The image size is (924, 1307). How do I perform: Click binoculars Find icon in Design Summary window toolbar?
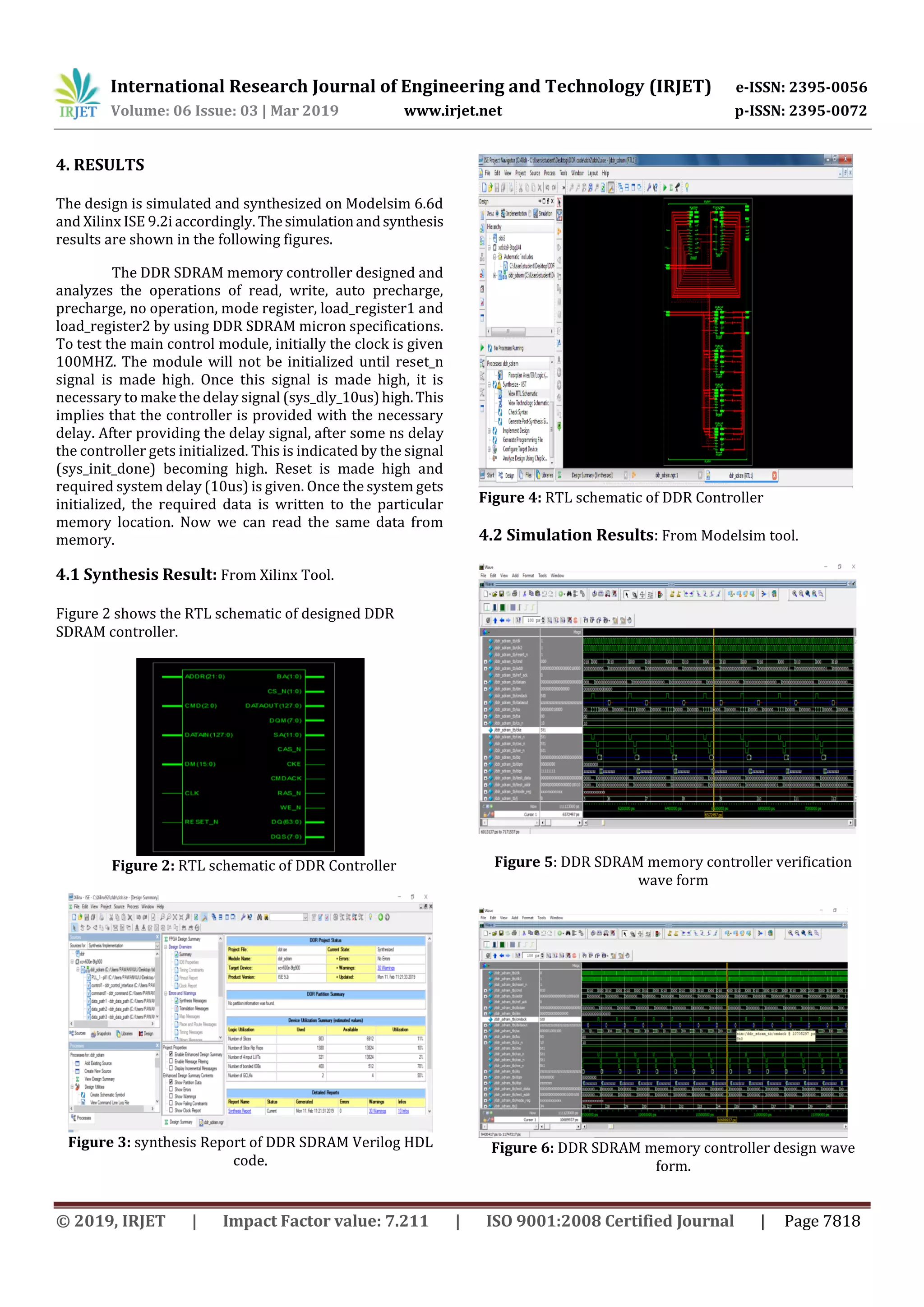coord(259,917)
